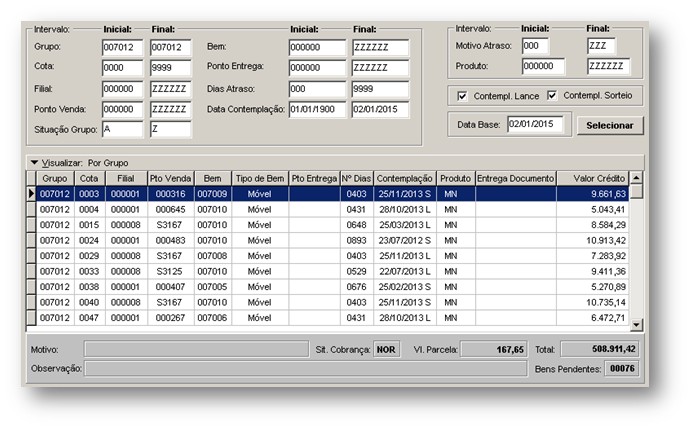This screenshot has height=429, width=691.
Task: Click Data Contemplação Inicial field 01/01/1900
Action: coord(317,109)
